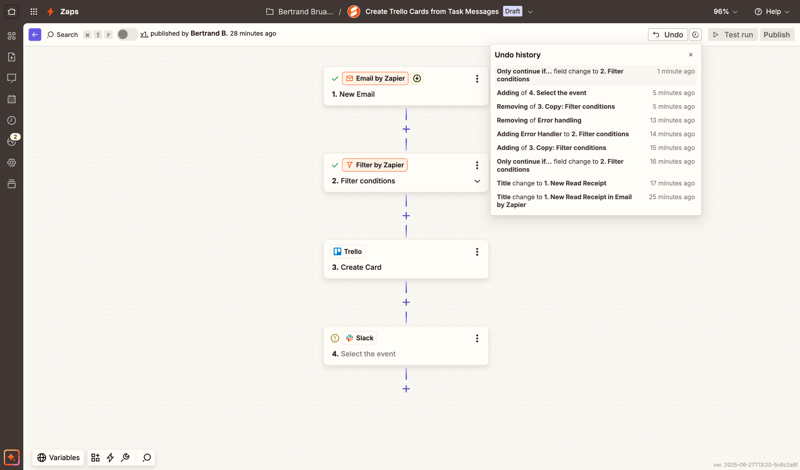Expand the Filter conditions step chevron
800x470 pixels.
[x=477, y=181]
